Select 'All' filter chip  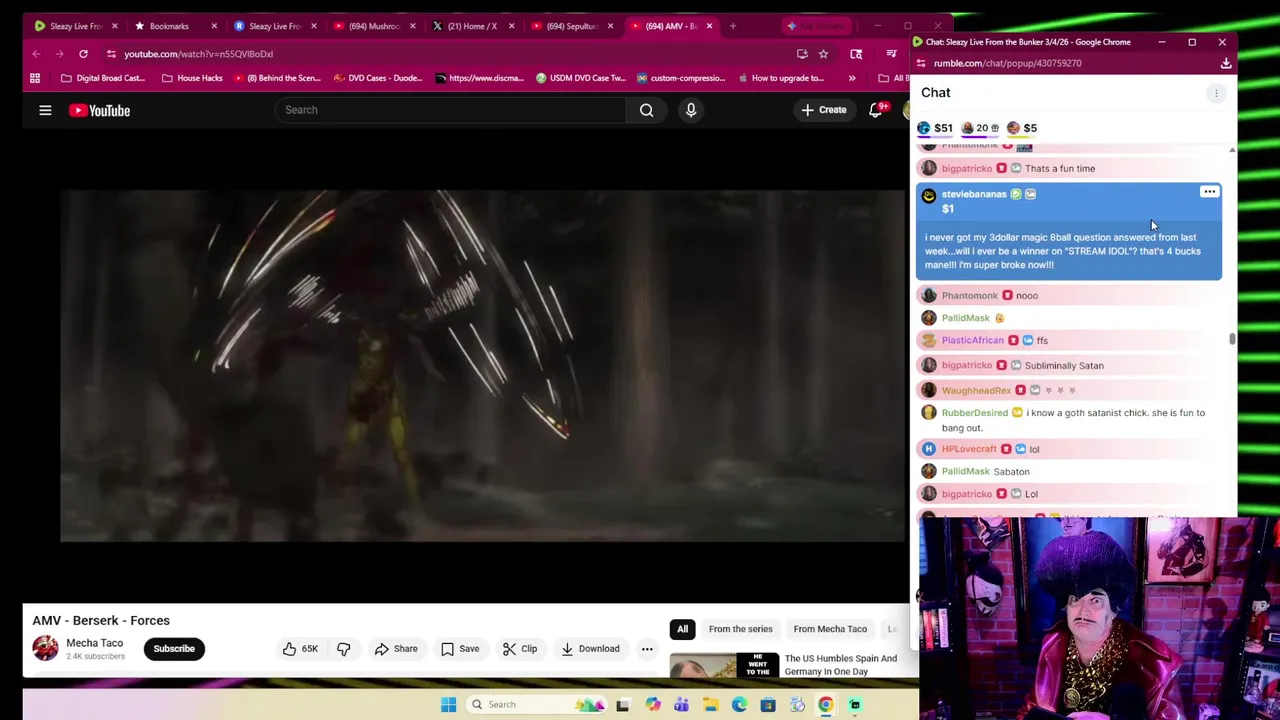682,629
